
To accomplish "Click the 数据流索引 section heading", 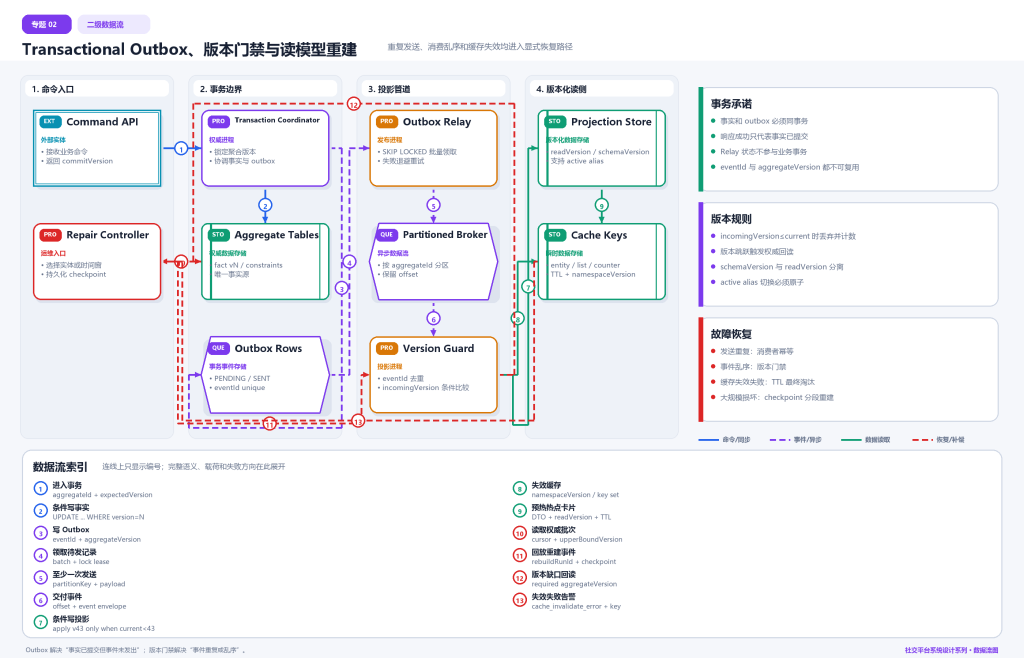I will point(59,467).
